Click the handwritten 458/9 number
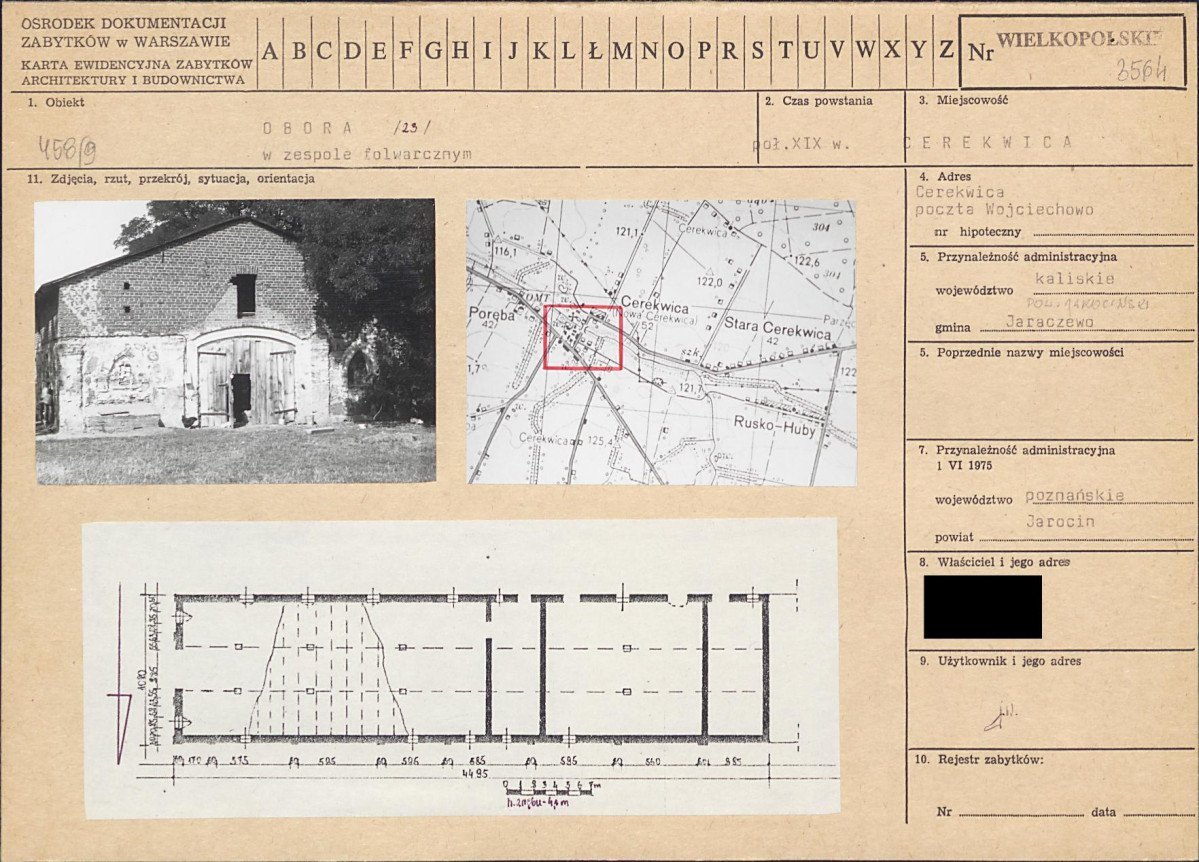The height and width of the screenshot is (862, 1199). [68, 150]
